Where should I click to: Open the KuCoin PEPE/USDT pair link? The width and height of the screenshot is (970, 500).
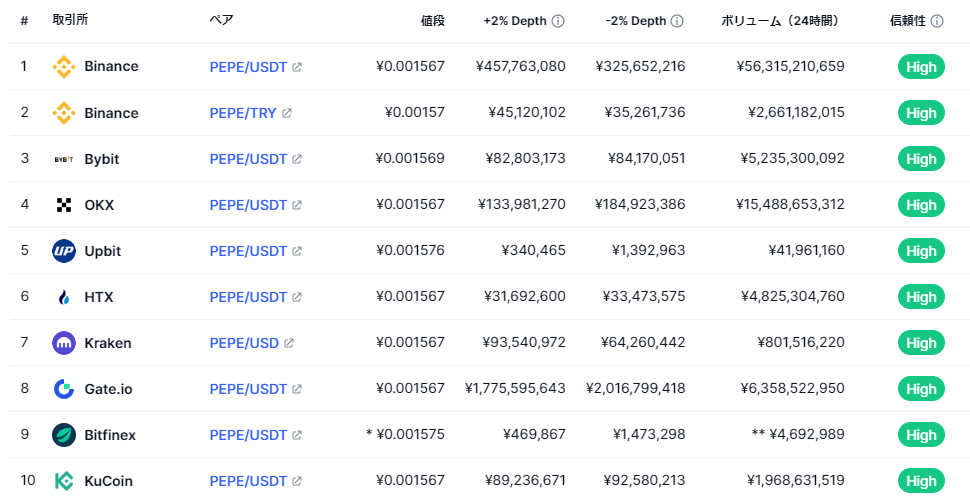(248, 481)
